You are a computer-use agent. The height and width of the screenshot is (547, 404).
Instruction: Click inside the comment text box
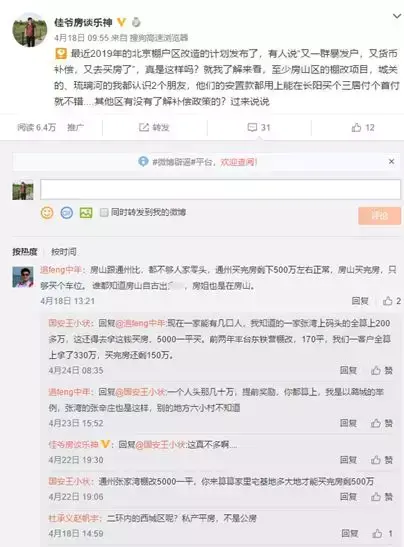(x=220, y=189)
